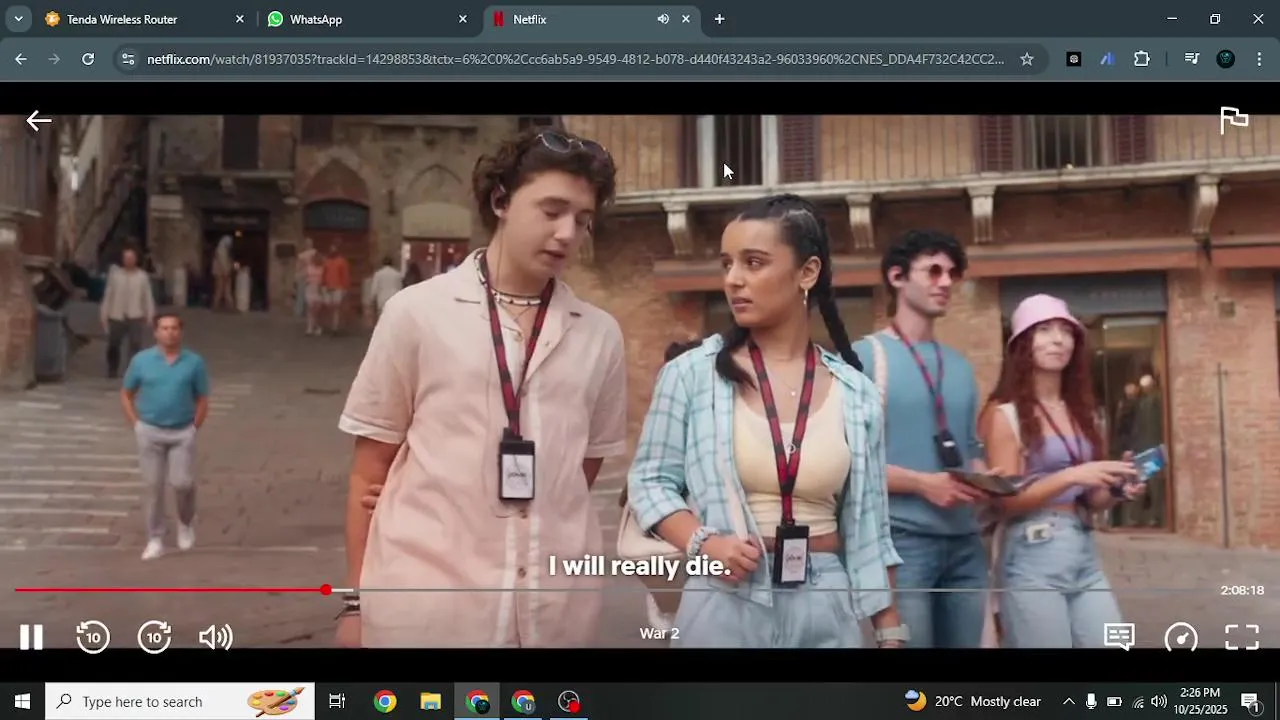Viewport: 1280px width, 720px height.
Task: Open a new browser tab
Action: (x=719, y=19)
